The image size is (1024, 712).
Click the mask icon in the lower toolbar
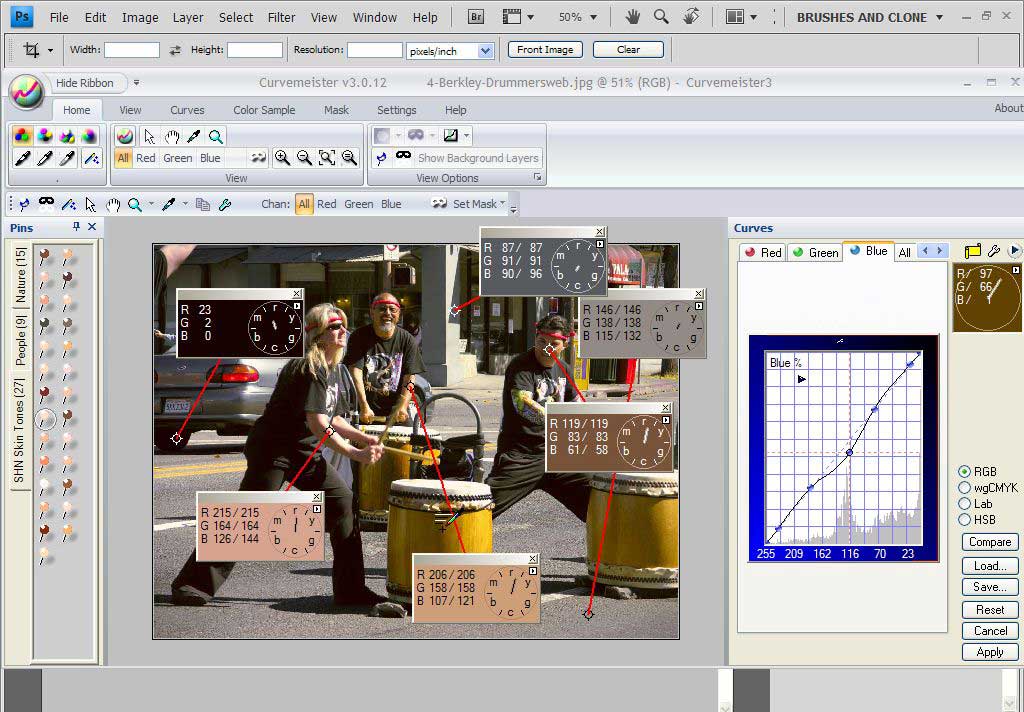46,203
